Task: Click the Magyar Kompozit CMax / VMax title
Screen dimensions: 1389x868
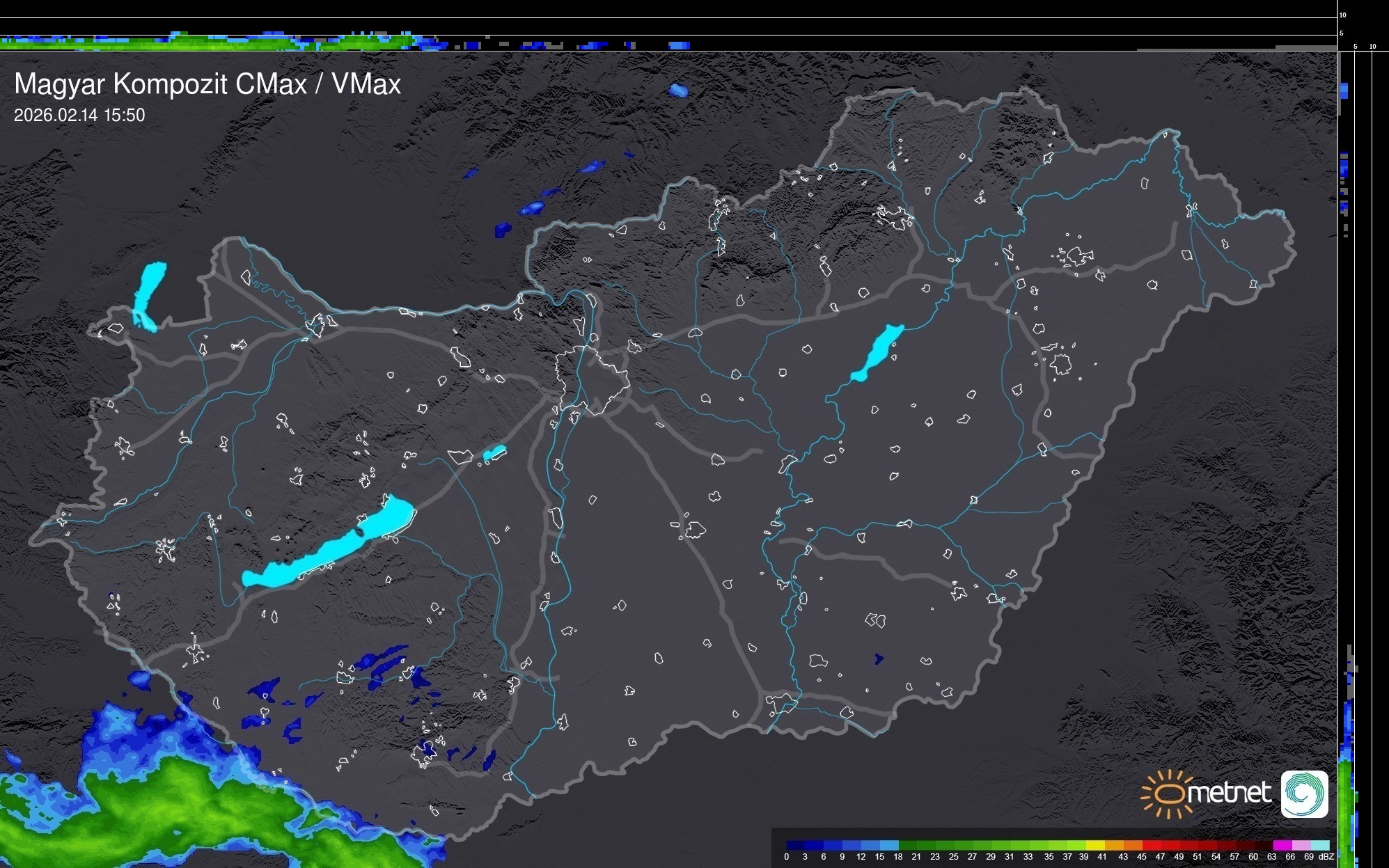Action: pyautogui.click(x=207, y=84)
